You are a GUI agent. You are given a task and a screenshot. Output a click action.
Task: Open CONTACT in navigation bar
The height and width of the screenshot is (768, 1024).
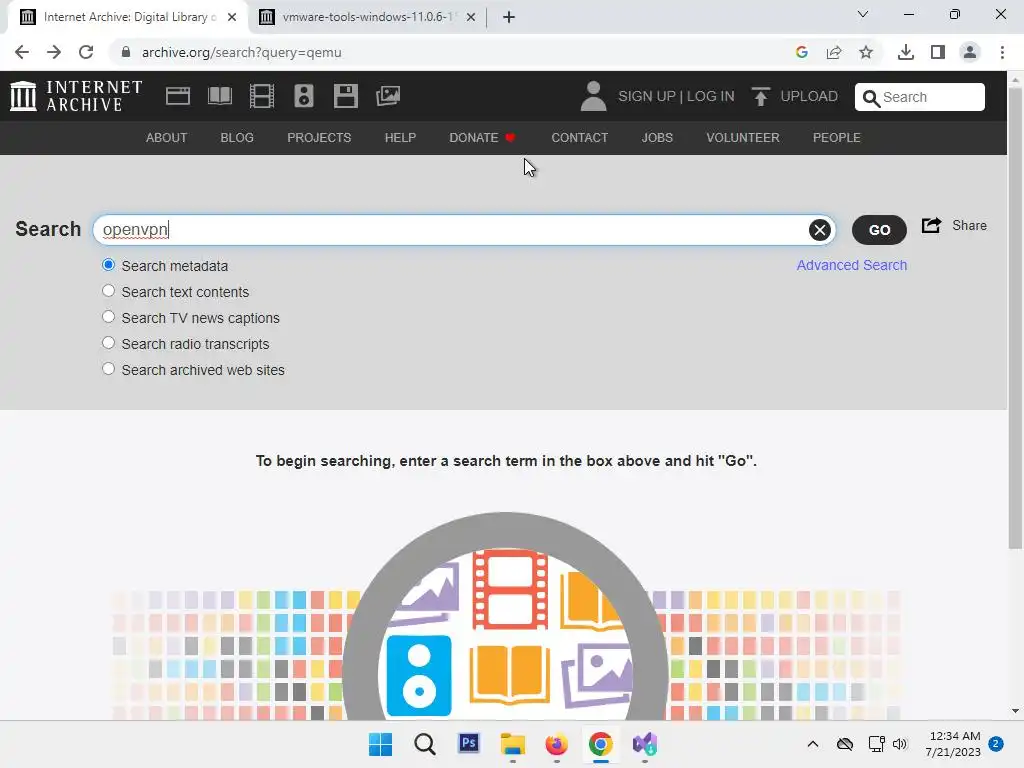pos(579,138)
